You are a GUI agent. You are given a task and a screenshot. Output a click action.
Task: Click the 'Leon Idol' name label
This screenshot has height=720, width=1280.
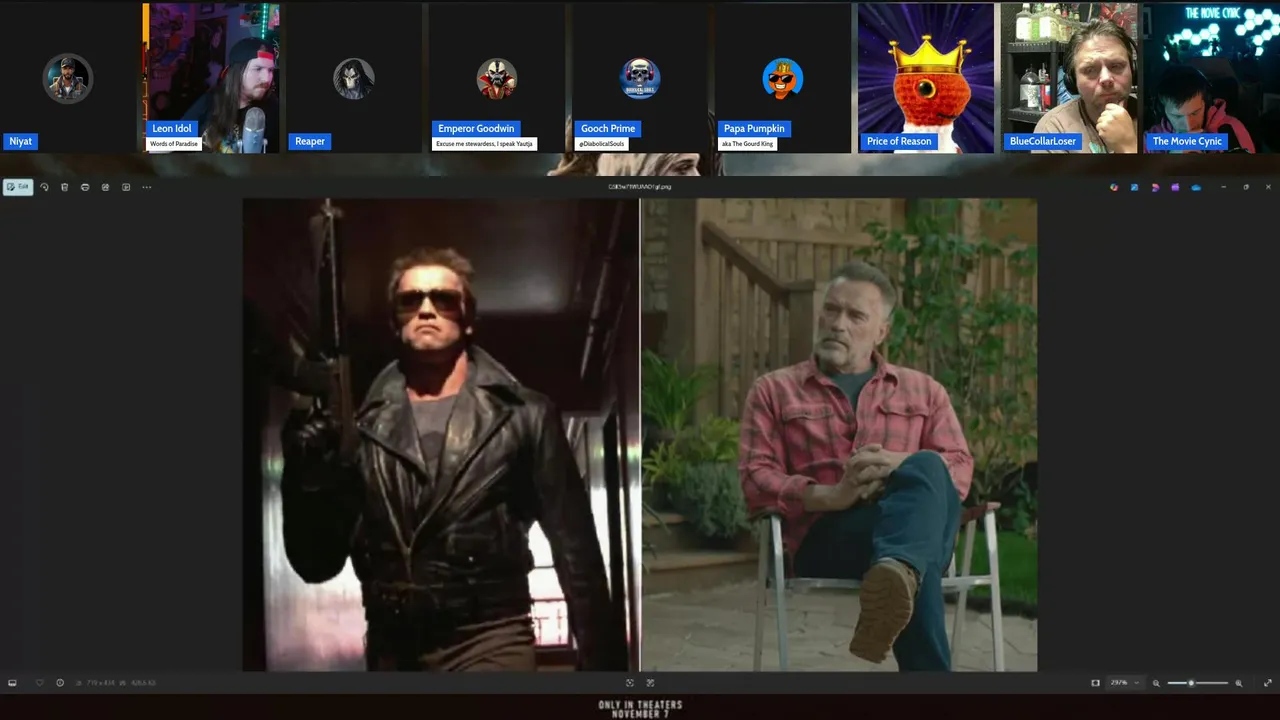point(172,128)
